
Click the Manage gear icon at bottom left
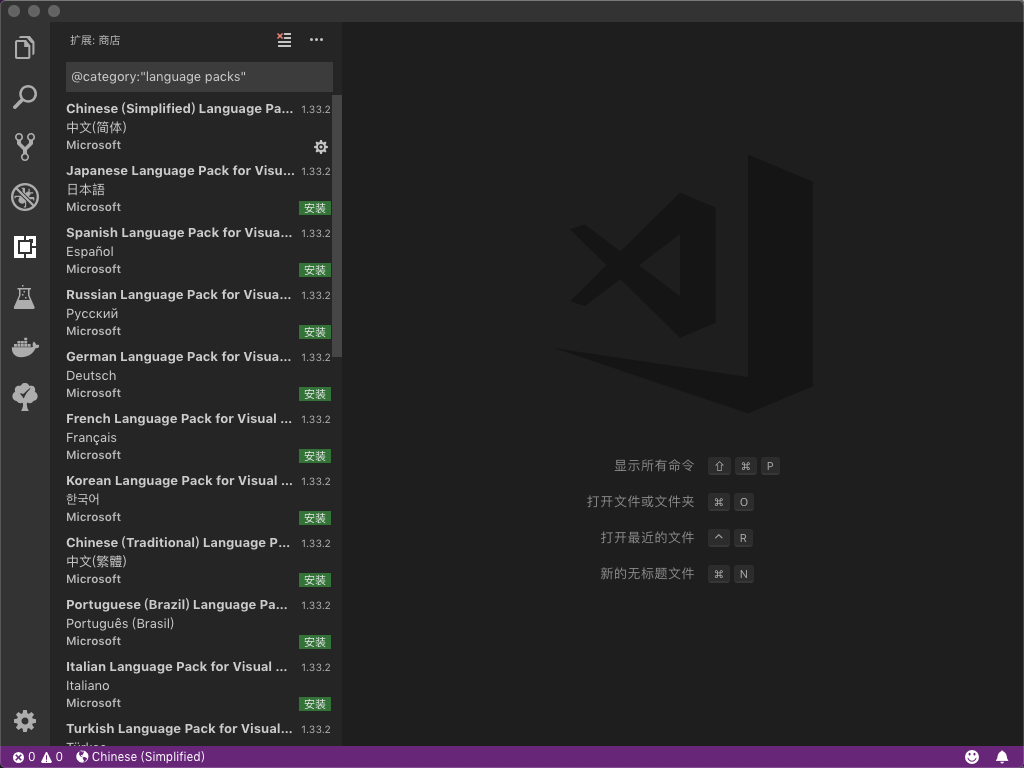coord(25,721)
